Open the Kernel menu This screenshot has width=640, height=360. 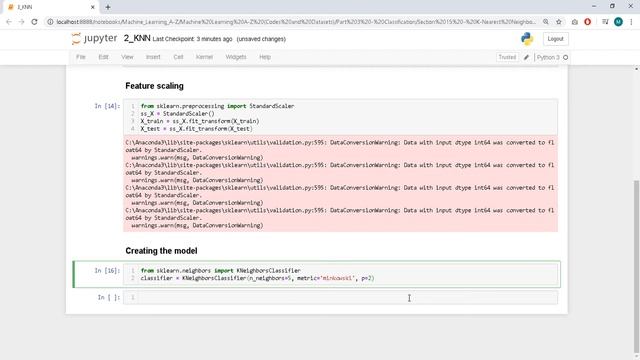204,57
